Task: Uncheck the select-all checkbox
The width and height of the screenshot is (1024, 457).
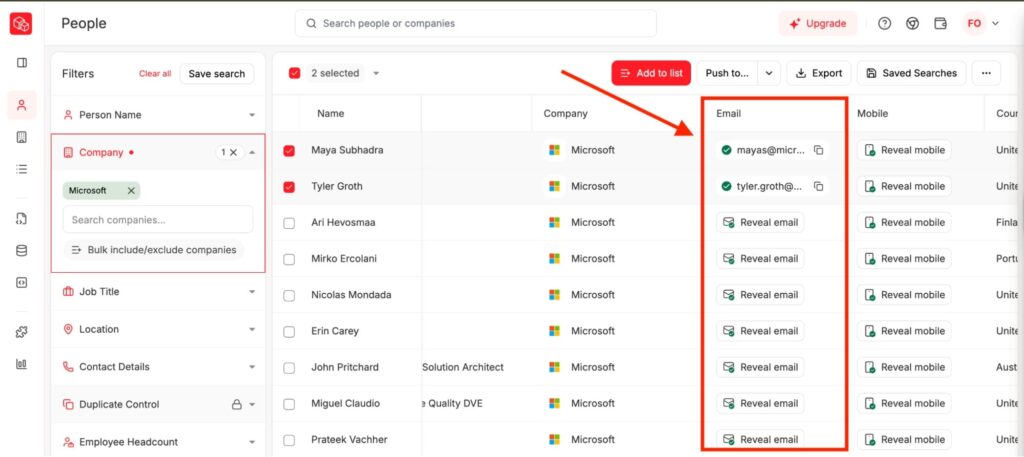Action: (295, 73)
